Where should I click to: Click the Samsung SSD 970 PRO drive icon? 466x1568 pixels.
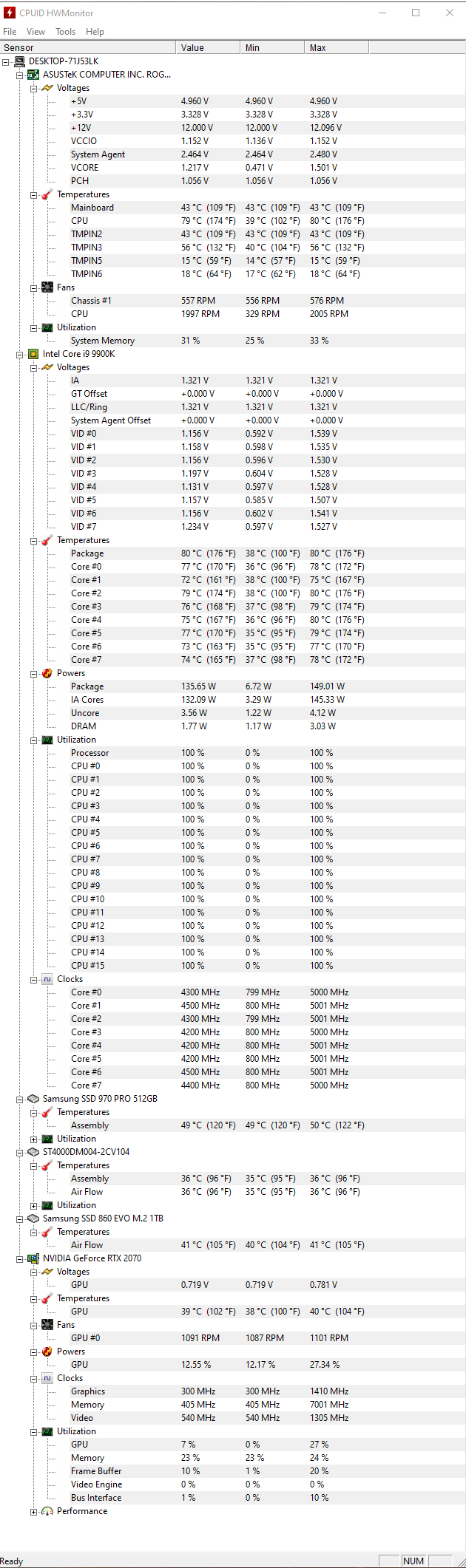pos(33,1099)
